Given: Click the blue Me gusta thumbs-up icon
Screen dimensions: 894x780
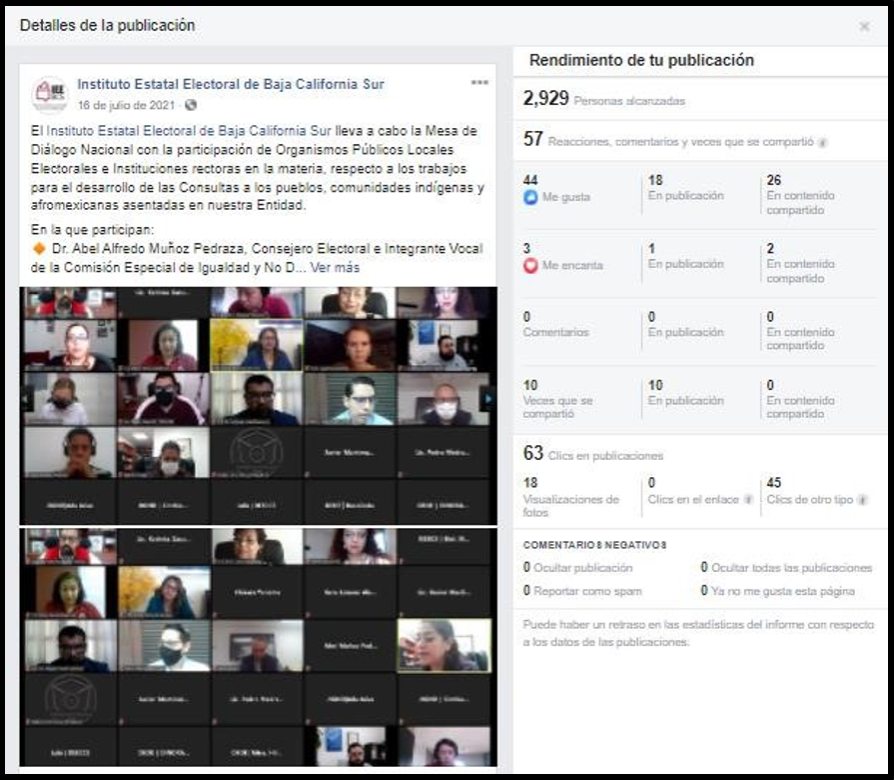Looking at the screenshot, I should pos(531,198).
